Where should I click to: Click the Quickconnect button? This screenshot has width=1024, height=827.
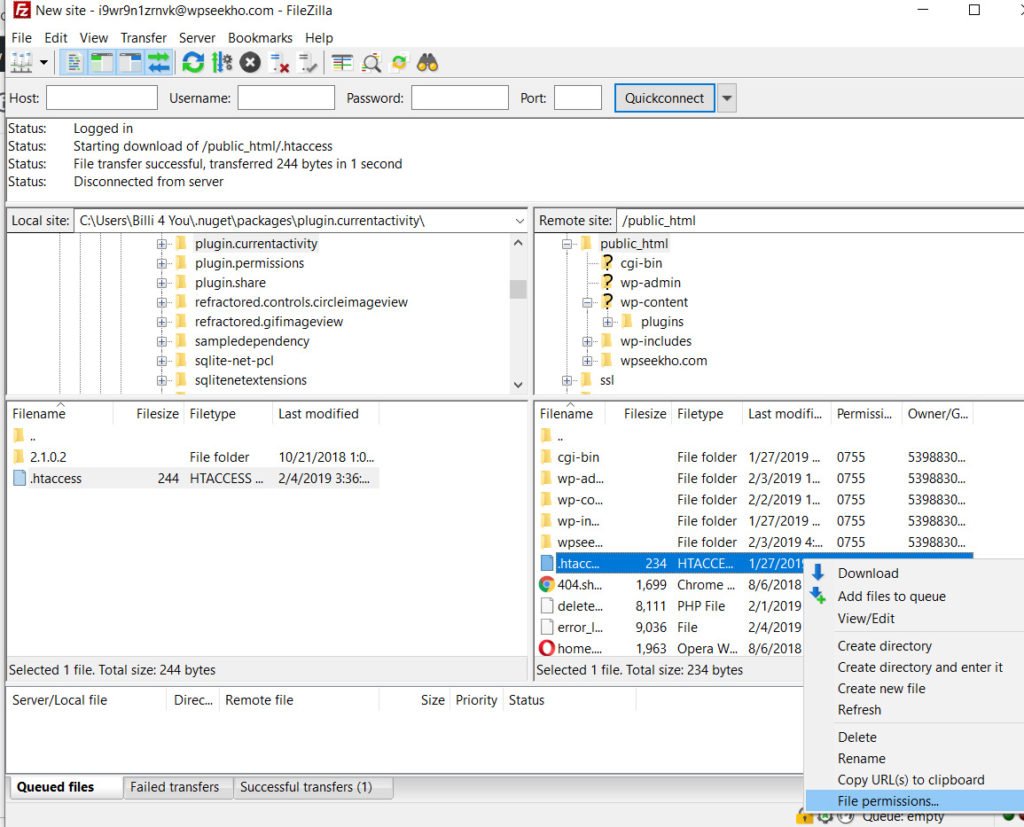point(664,98)
